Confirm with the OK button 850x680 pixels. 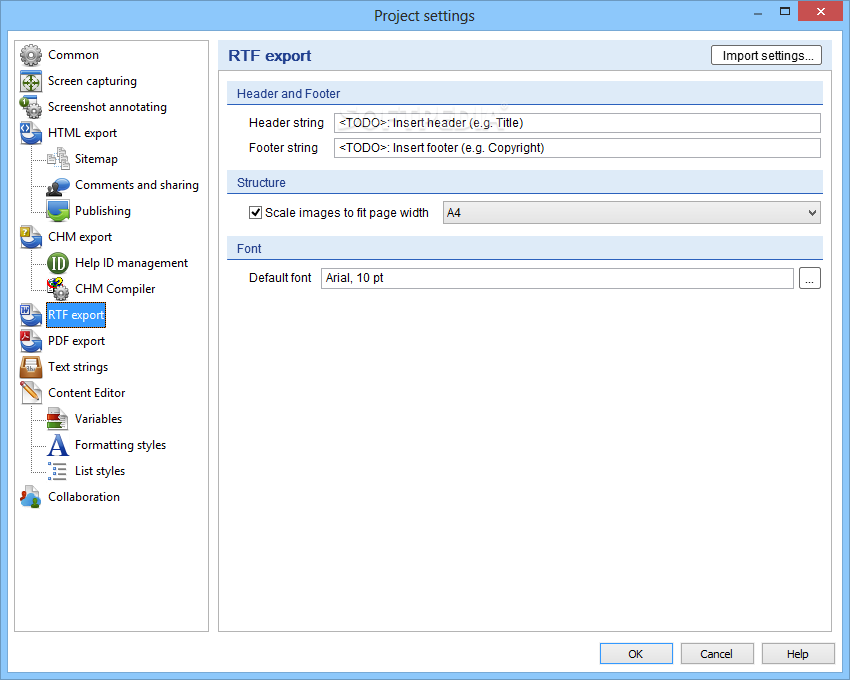(x=636, y=653)
